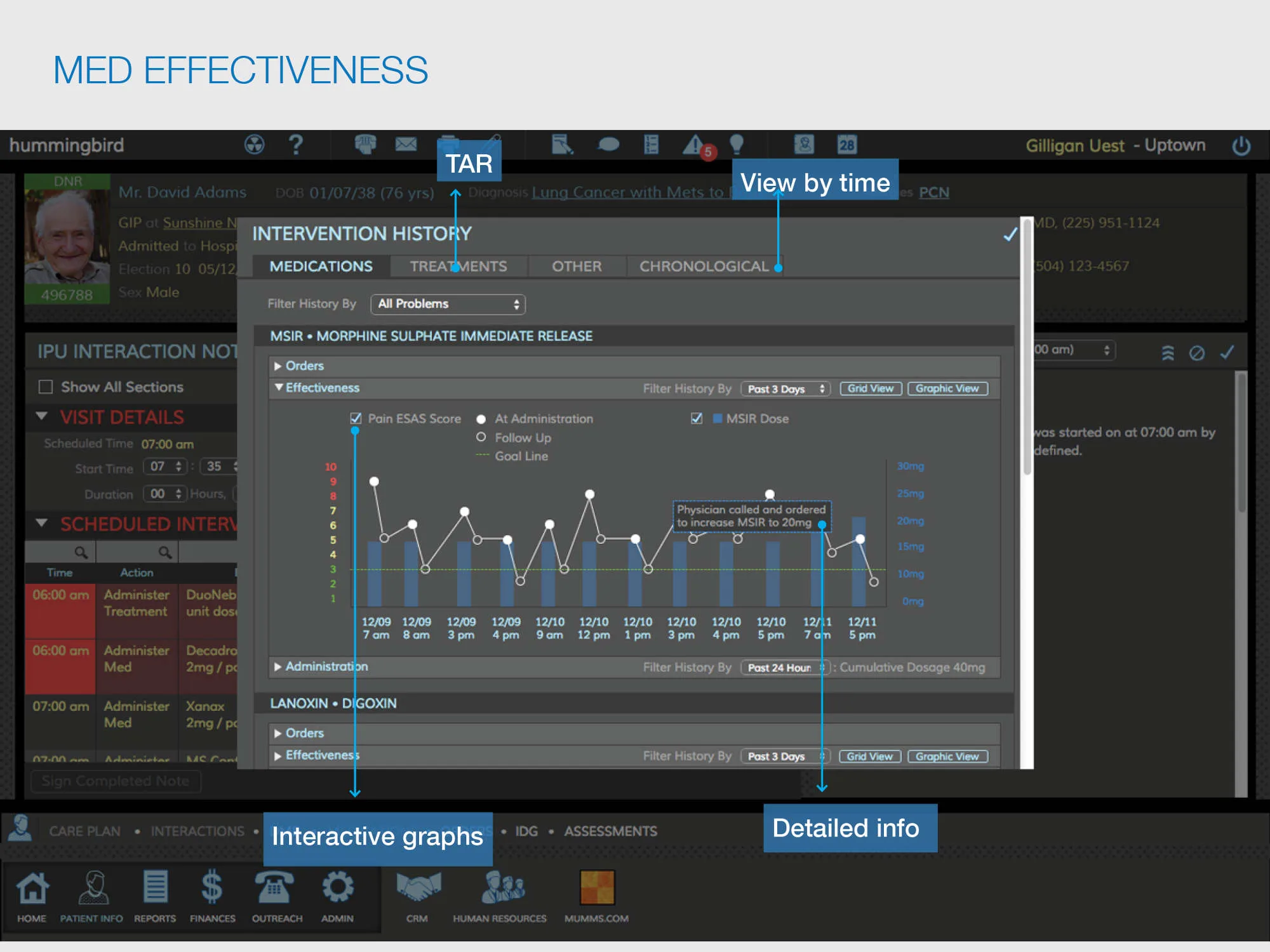The width and height of the screenshot is (1270, 952).
Task: Collapse the MSIR Effectiveness section
Action: point(278,387)
